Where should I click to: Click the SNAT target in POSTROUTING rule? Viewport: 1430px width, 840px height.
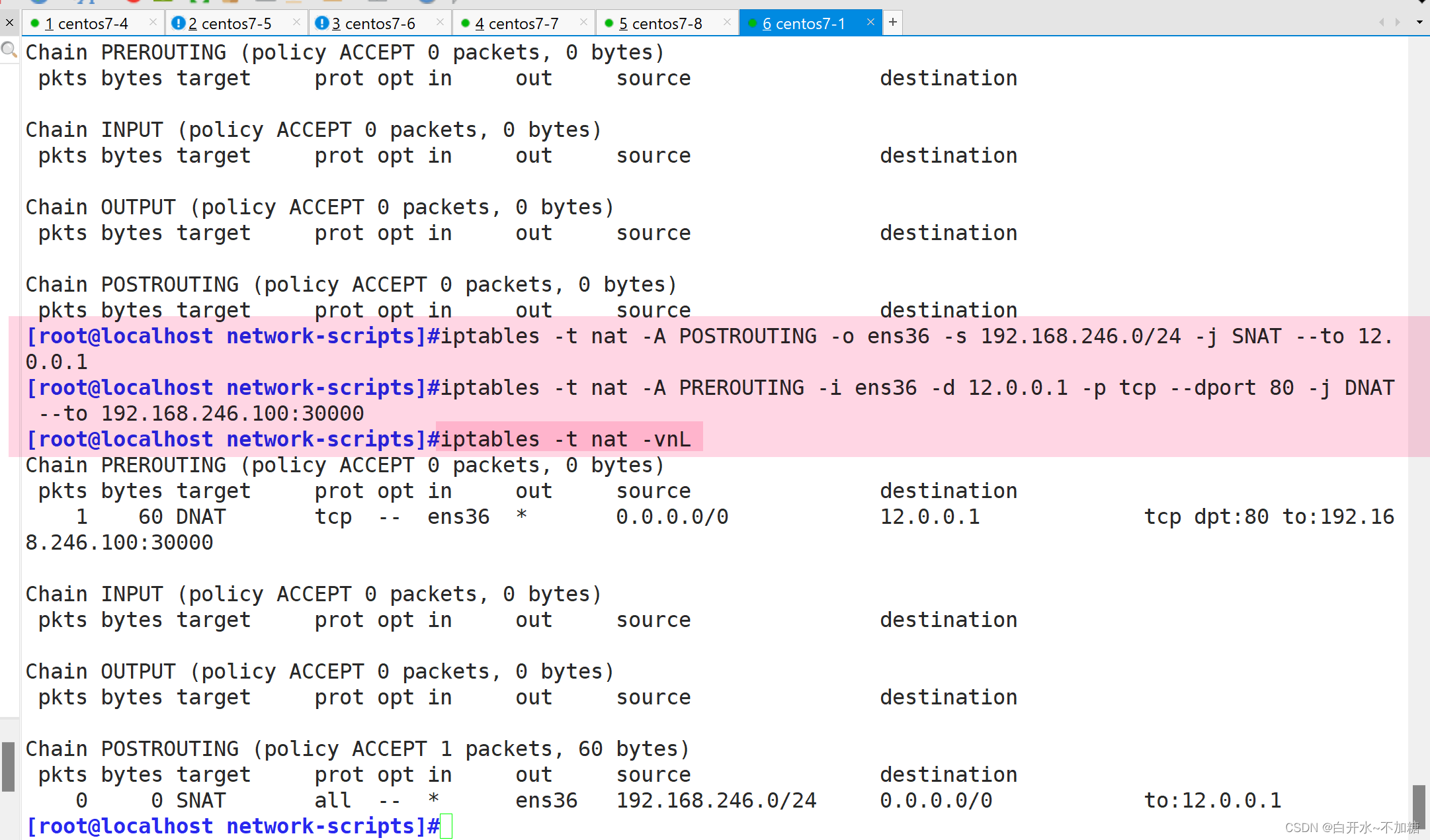[201, 800]
